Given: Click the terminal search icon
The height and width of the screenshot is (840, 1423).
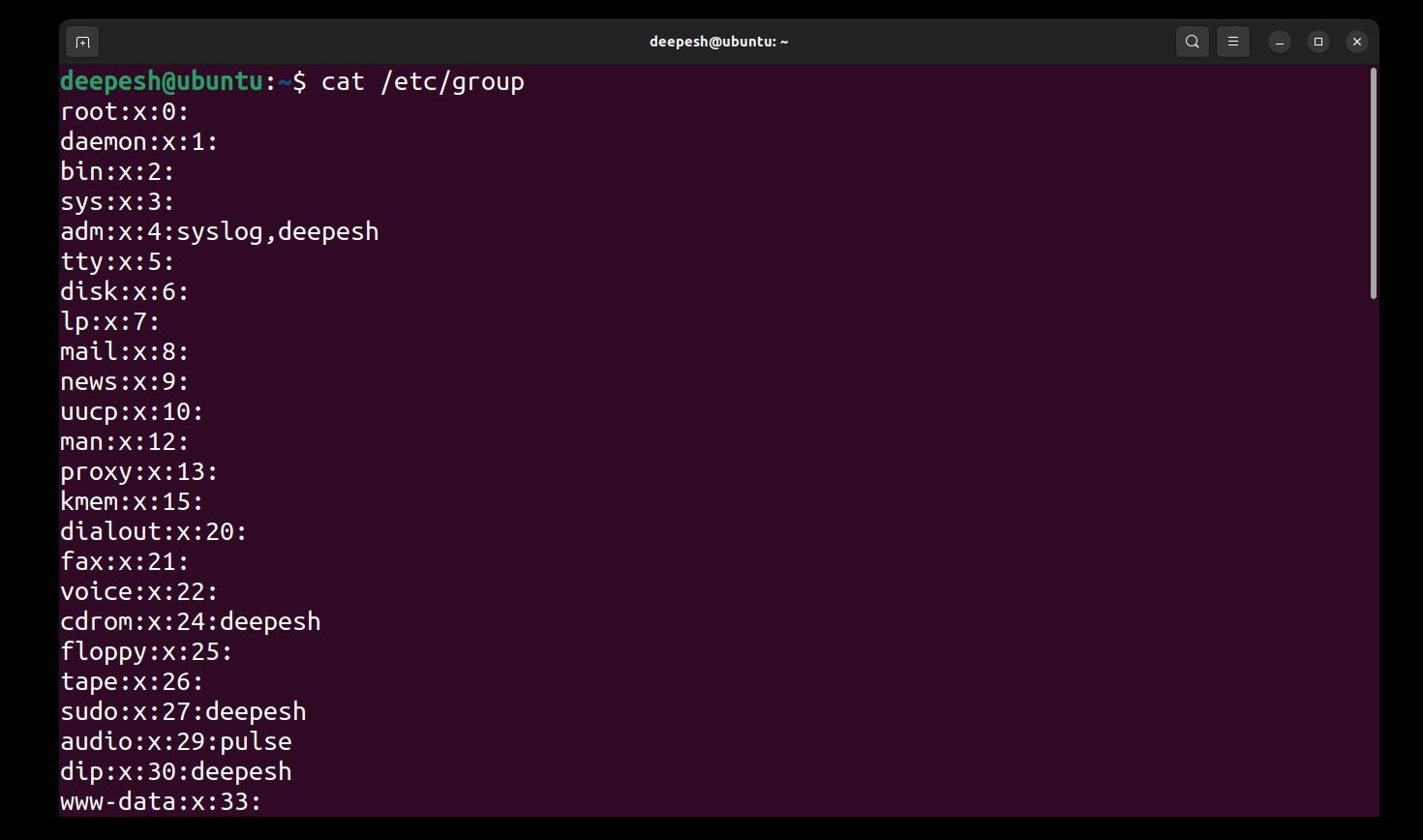Looking at the screenshot, I should (x=1193, y=42).
